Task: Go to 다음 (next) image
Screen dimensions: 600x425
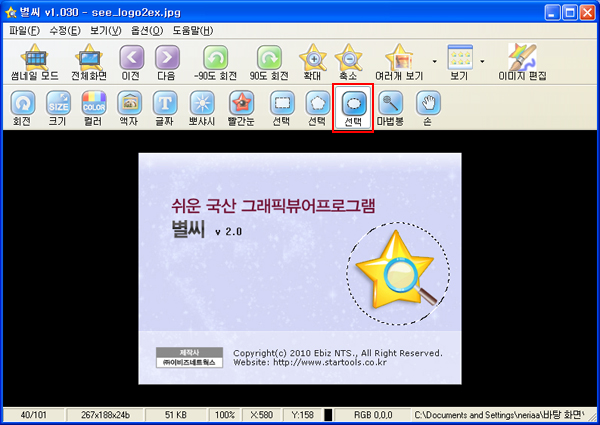Action: [x=167, y=62]
